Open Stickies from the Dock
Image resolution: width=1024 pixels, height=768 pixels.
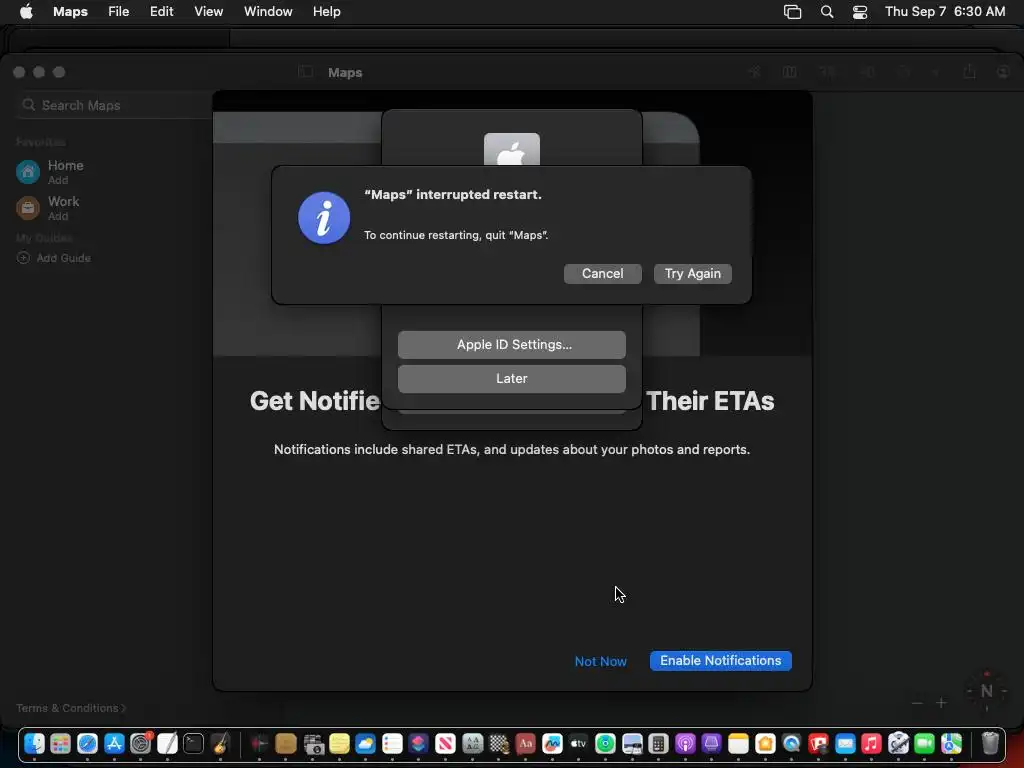[x=339, y=744]
